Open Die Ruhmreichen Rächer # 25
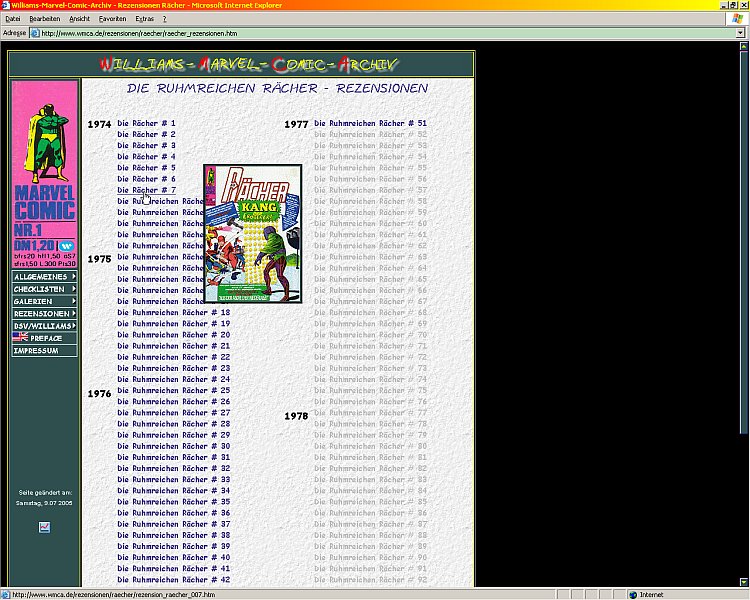Image resolution: width=750 pixels, height=600 pixels. point(174,390)
